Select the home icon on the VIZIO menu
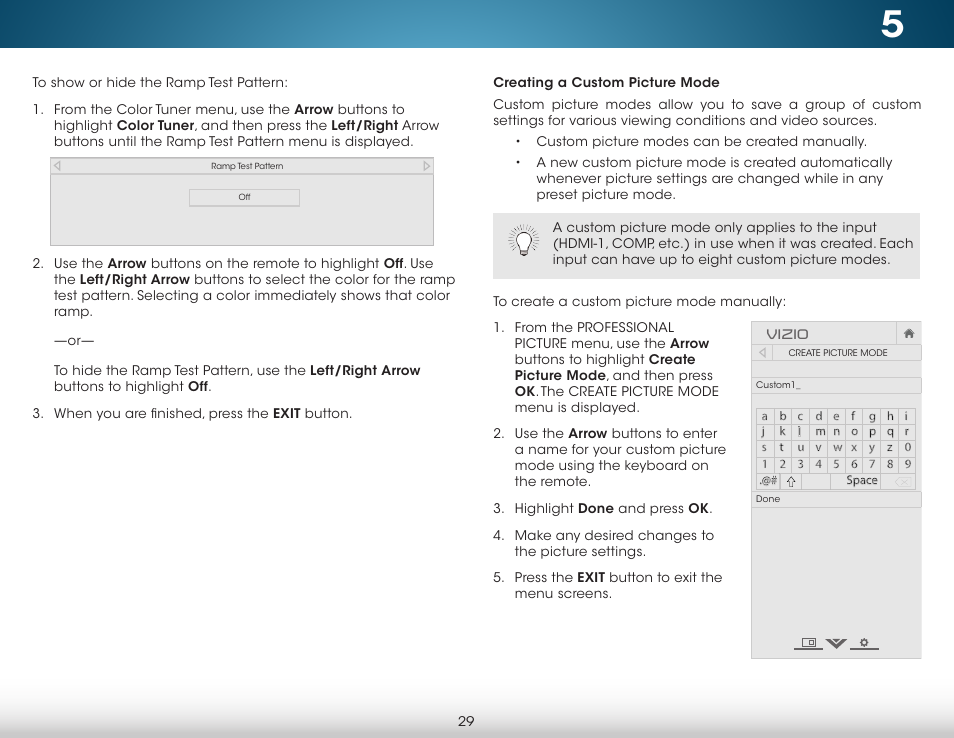Viewport: 954px width, 738px height. click(x=907, y=332)
